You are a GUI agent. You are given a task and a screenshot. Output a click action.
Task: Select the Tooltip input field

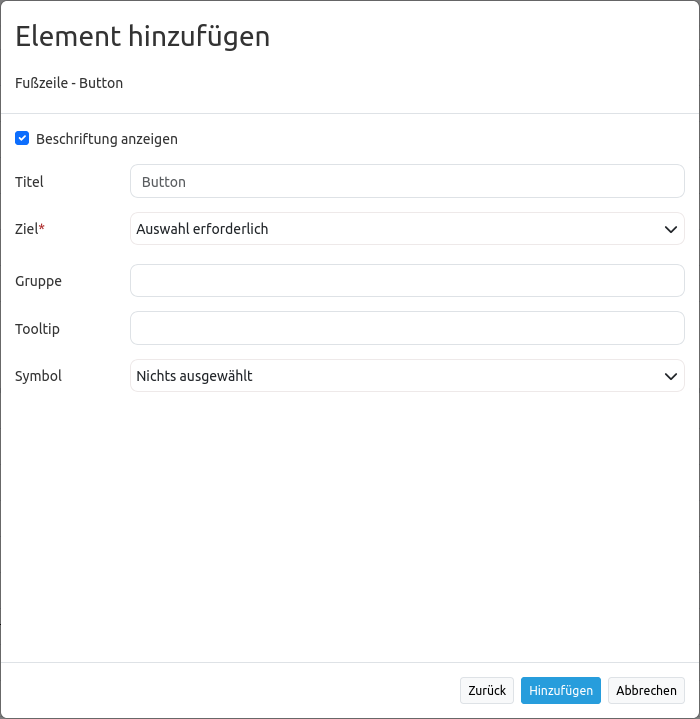[x=407, y=328]
